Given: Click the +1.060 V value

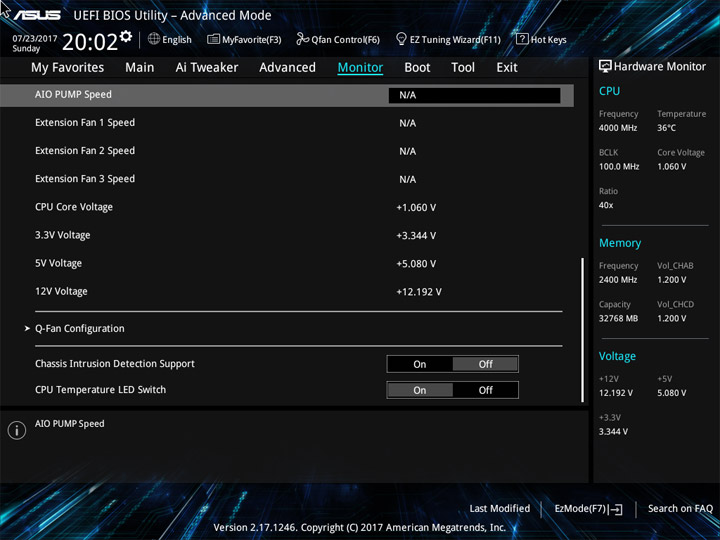Looking at the screenshot, I should [x=416, y=208].
